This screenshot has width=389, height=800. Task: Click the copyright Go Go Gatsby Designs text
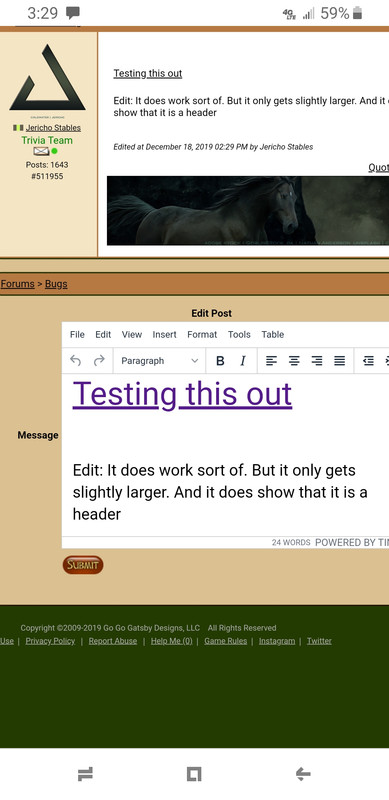(x=148, y=628)
